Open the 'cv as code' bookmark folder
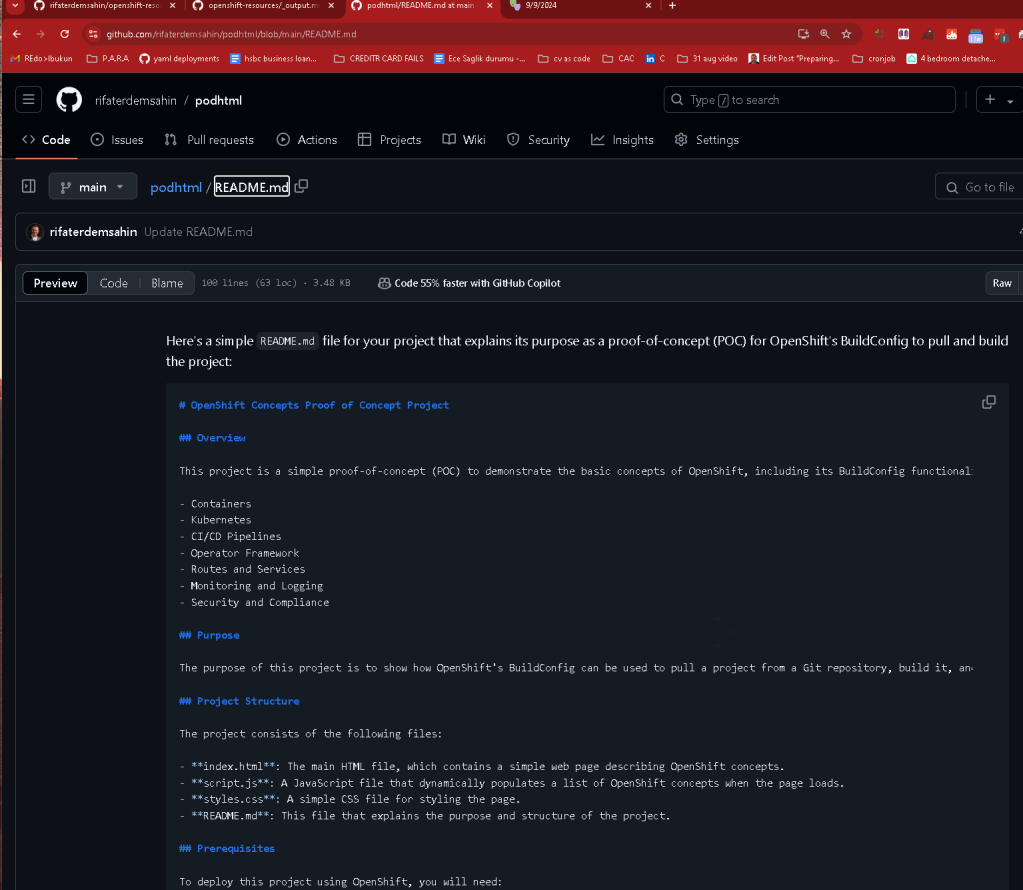Image resolution: width=1023 pixels, height=890 pixels. [x=564, y=59]
